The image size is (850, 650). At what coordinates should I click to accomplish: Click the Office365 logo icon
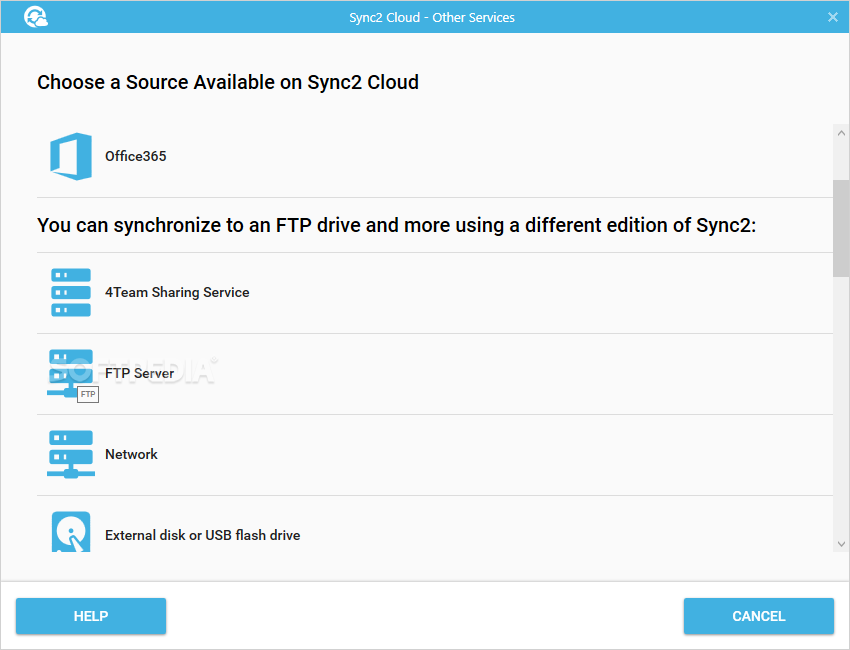(x=71, y=156)
